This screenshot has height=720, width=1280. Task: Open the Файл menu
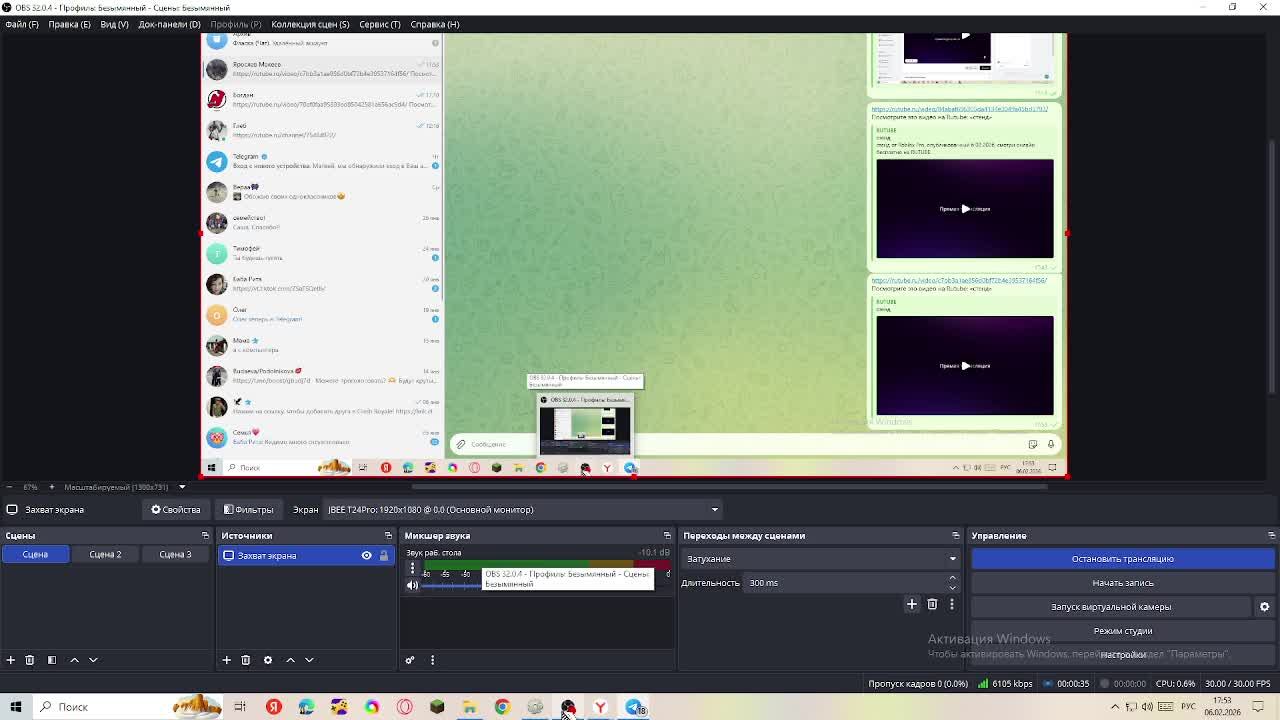[21, 24]
